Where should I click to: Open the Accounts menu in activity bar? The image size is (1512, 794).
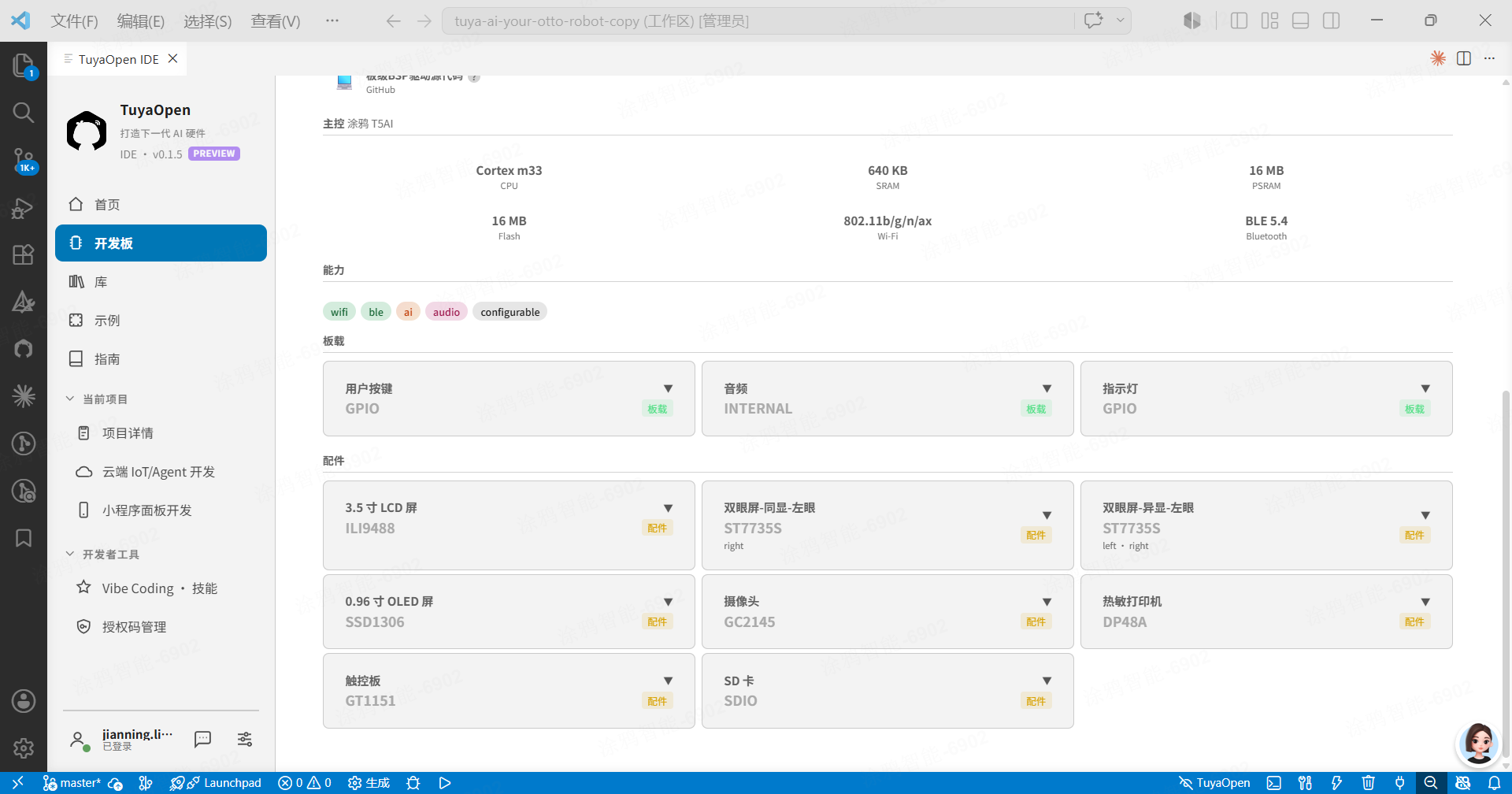click(x=24, y=701)
